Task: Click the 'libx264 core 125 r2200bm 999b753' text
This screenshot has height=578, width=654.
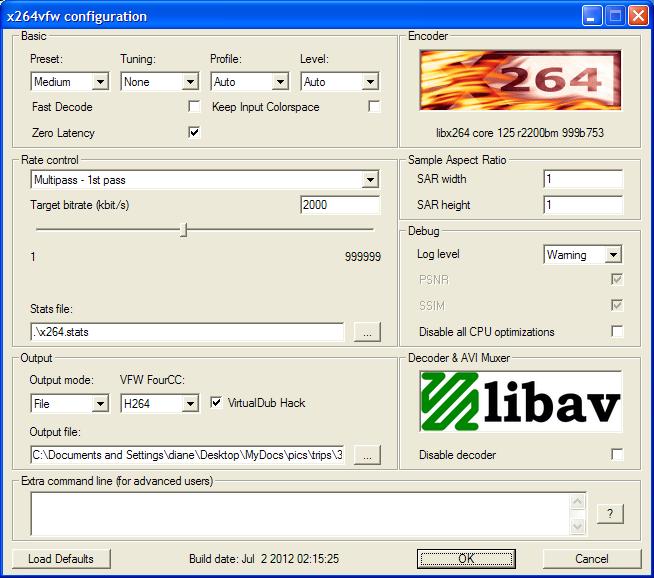Action: 520,133
